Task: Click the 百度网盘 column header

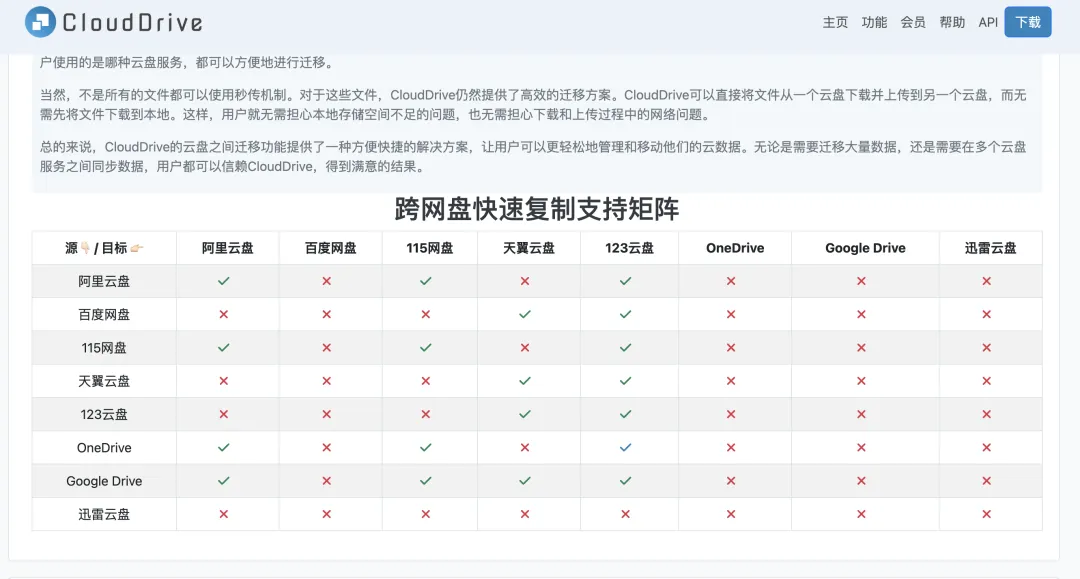Action: [331, 248]
